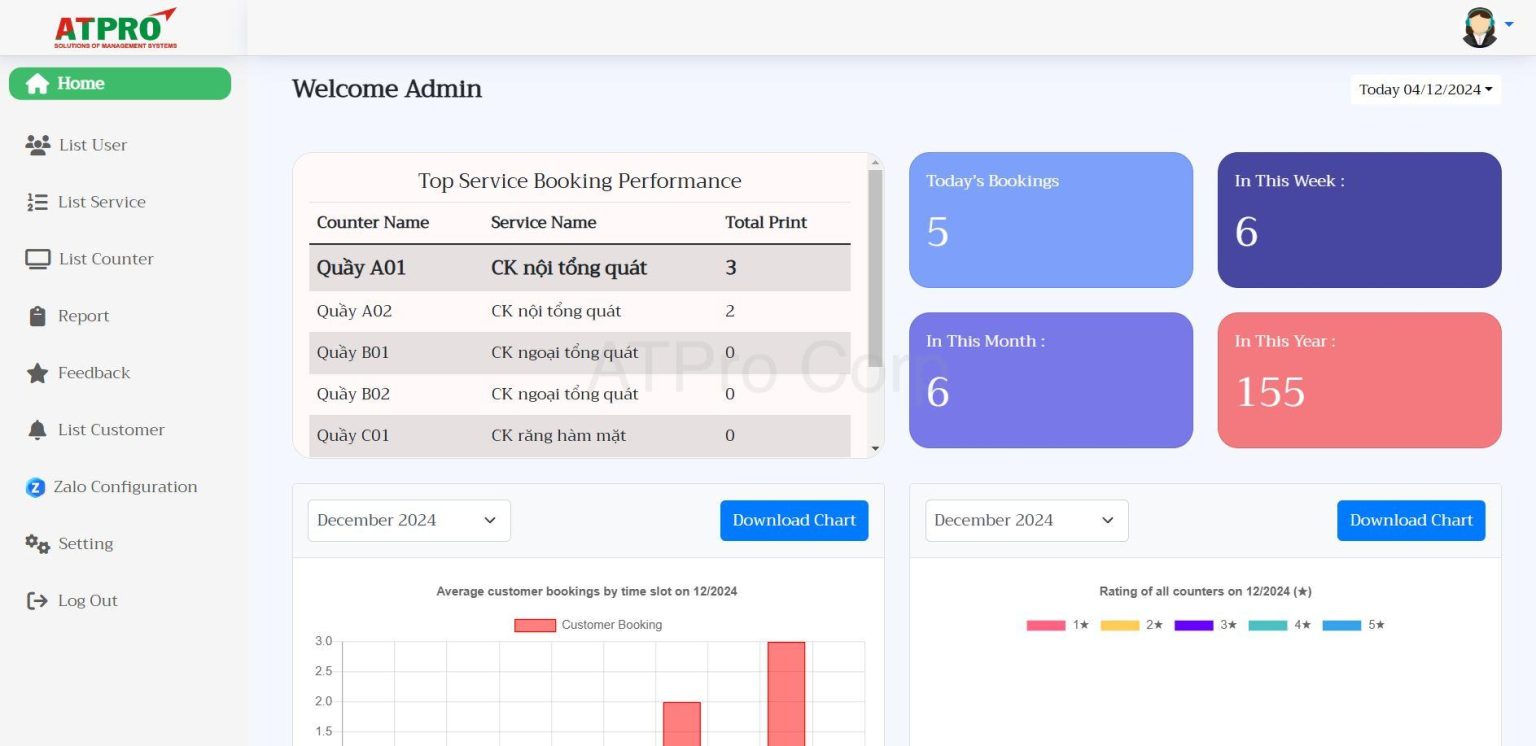
Task: Open the List Counter page
Action: point(106,259)
